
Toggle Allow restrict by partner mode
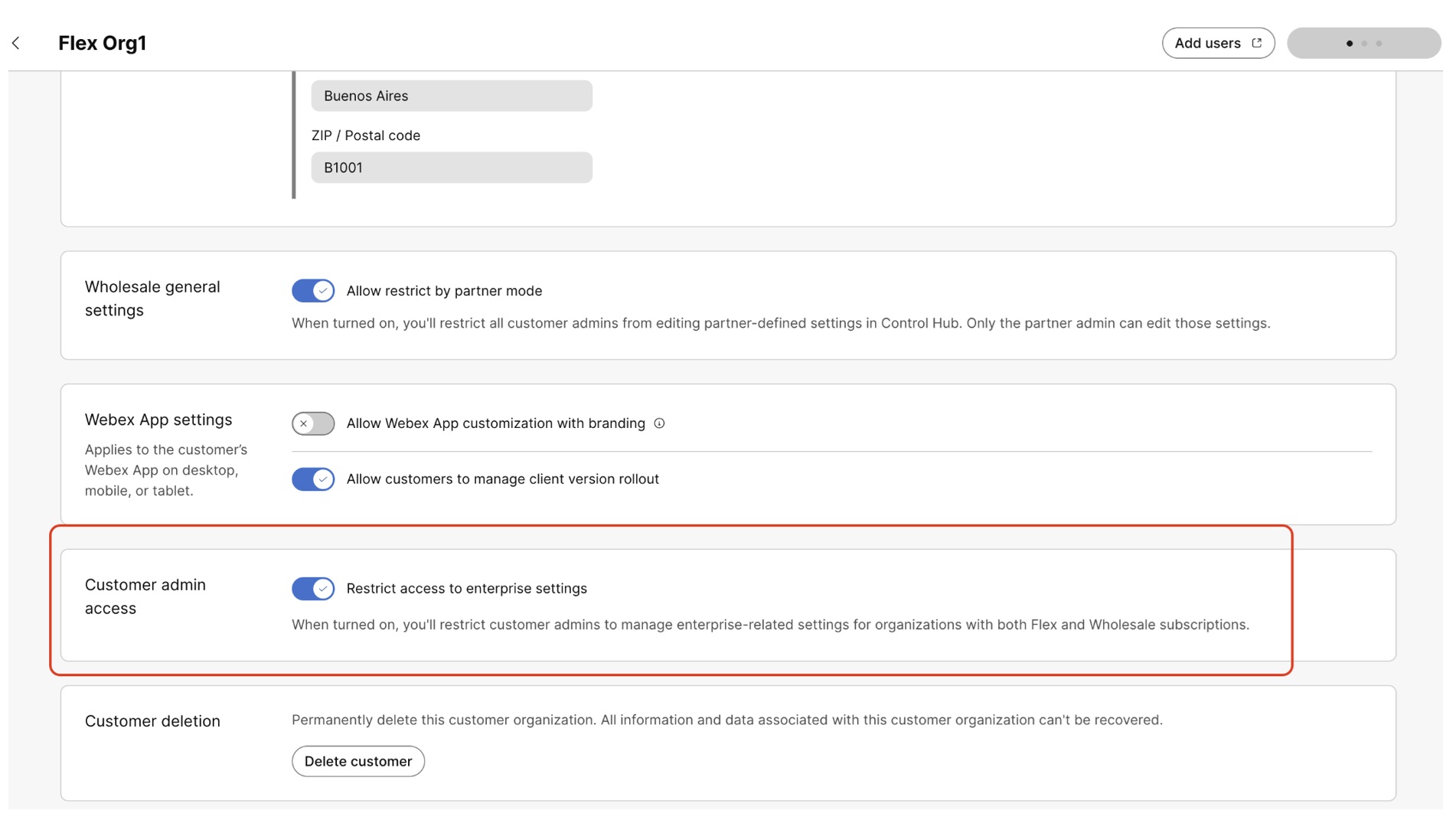313,291
